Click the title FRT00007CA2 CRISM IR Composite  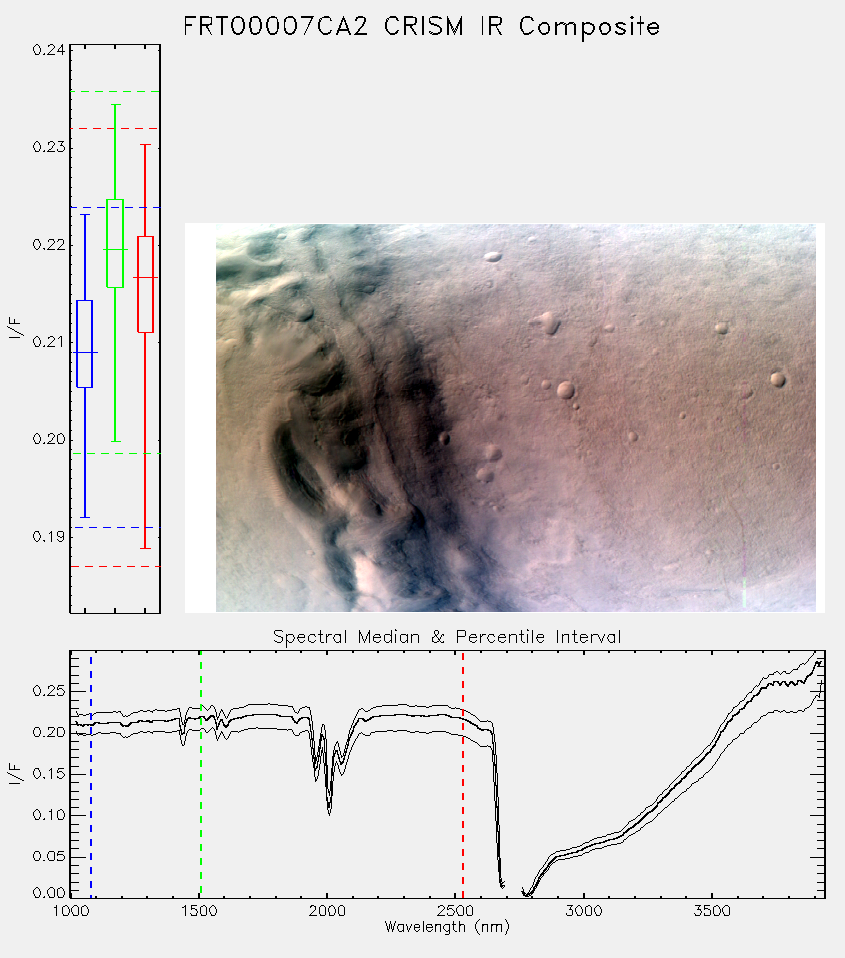click(x=422, y=27)
